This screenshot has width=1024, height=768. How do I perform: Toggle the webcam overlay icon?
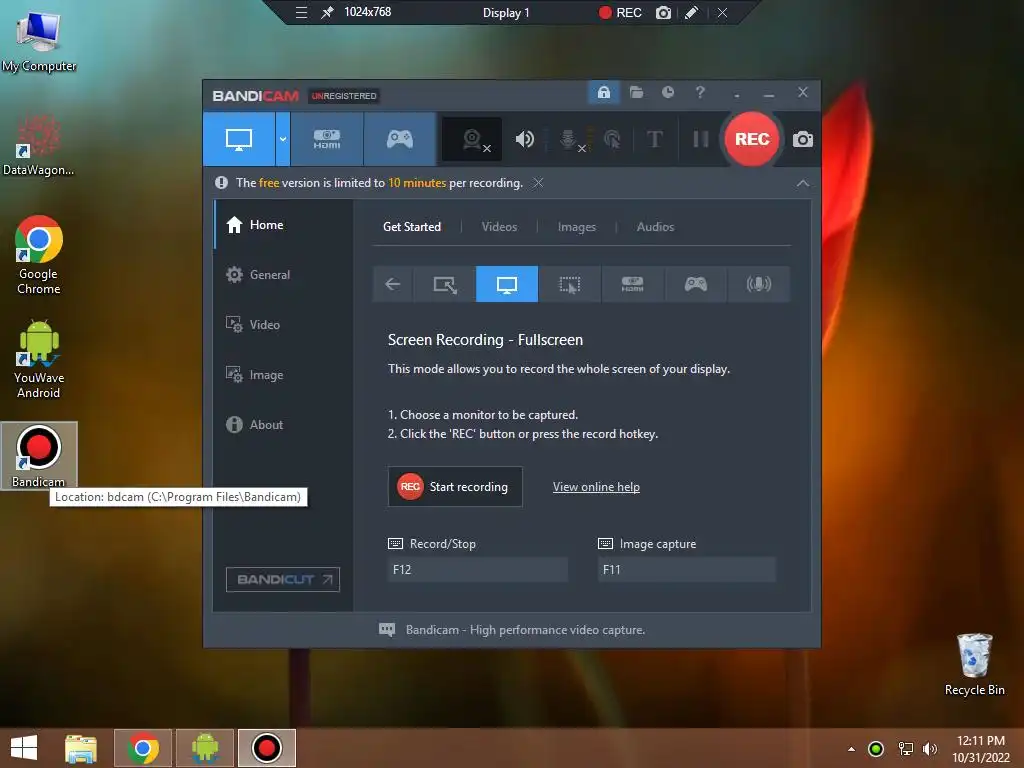[473, 139]
